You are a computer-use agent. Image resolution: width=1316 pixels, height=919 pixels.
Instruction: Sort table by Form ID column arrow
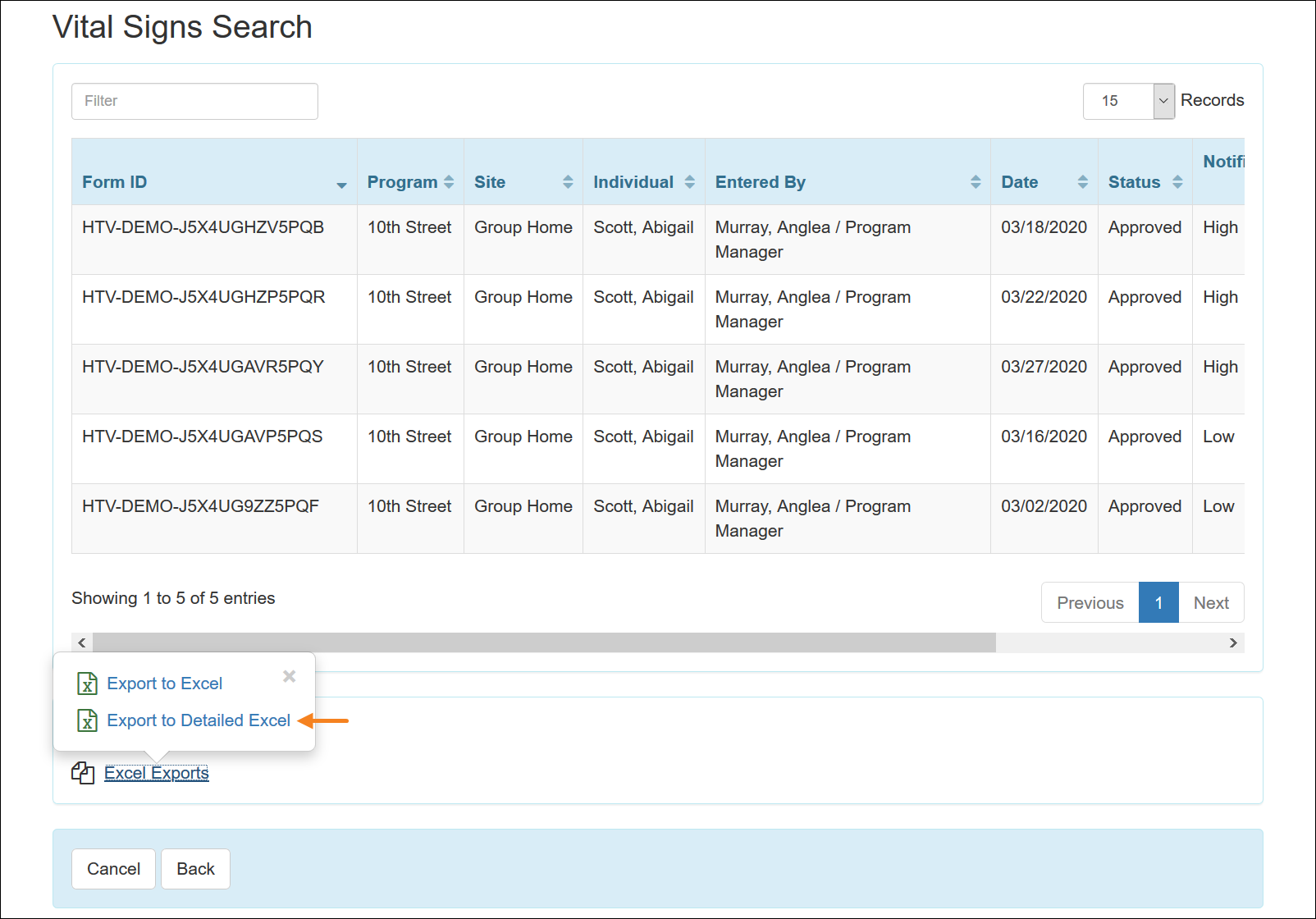coord(341,184)
